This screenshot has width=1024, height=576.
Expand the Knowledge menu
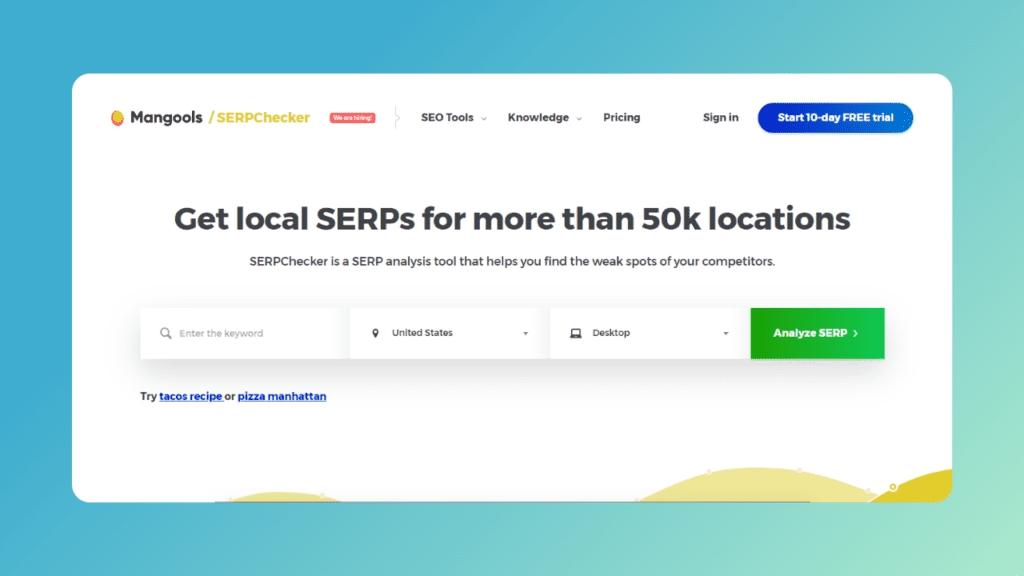coord(545,118)
